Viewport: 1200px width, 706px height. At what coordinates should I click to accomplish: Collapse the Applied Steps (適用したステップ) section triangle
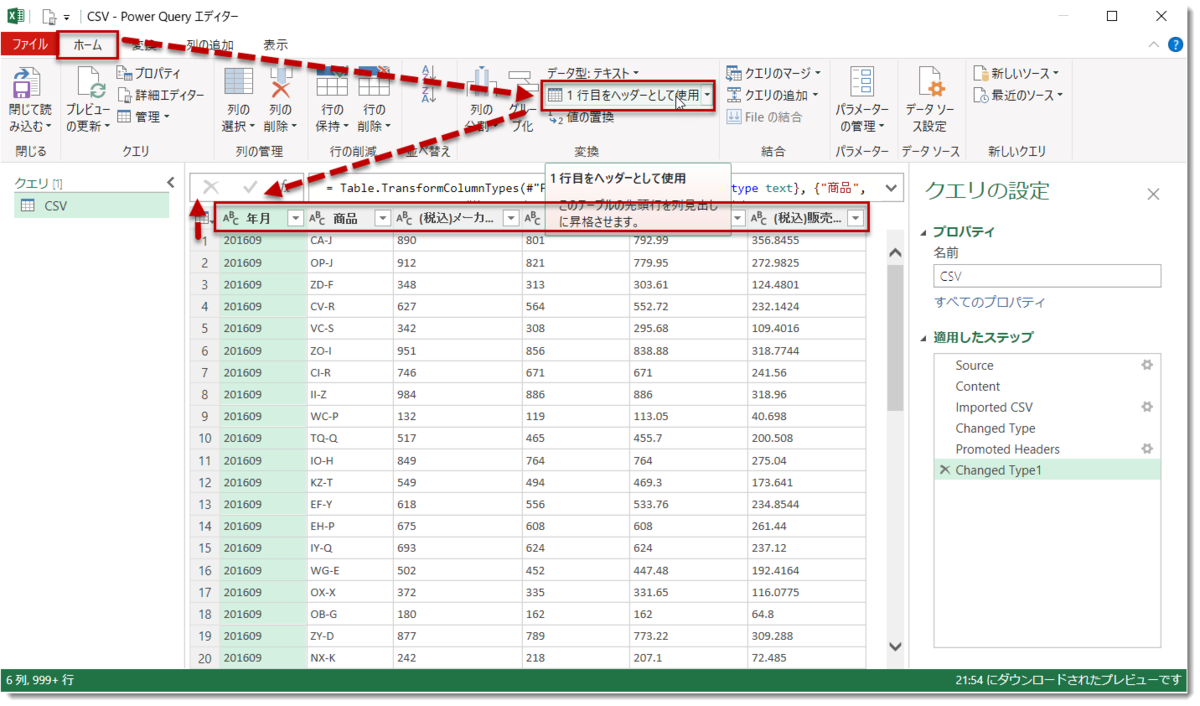(x=923, y=338)
